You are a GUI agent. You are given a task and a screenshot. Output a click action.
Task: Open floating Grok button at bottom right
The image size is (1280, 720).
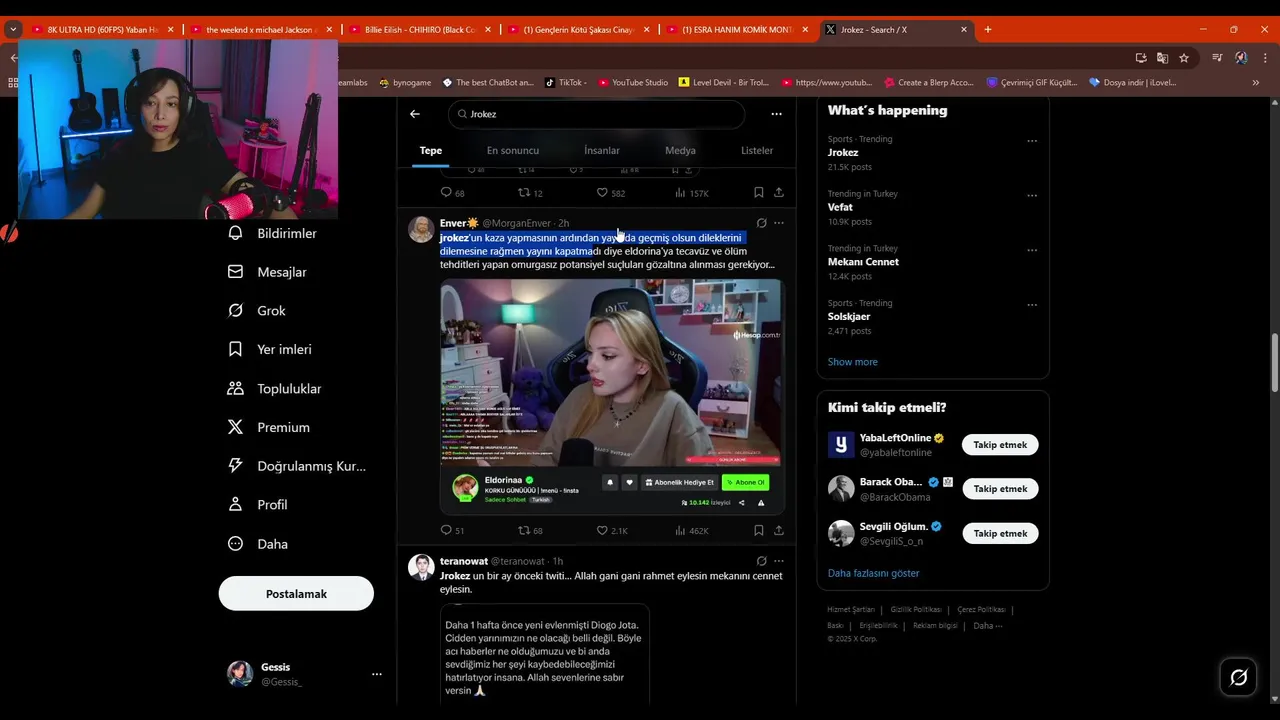1238,678
